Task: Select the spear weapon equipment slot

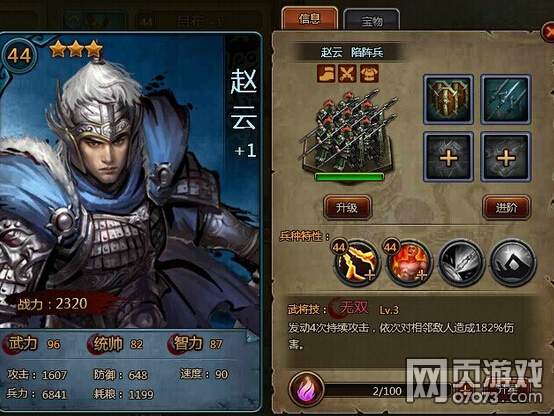Action: [x=506, y=99]
